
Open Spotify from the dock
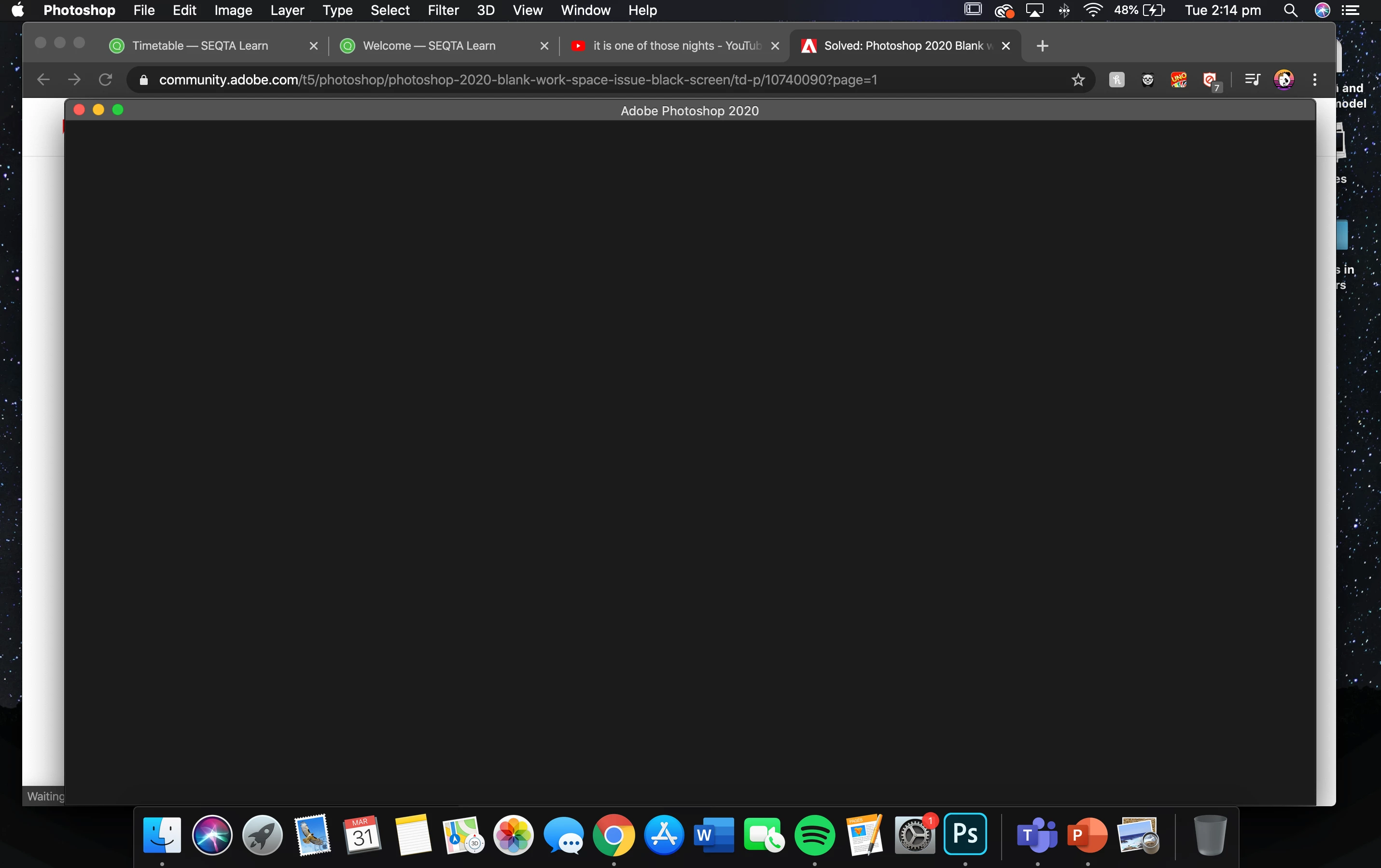pos(814,835)
